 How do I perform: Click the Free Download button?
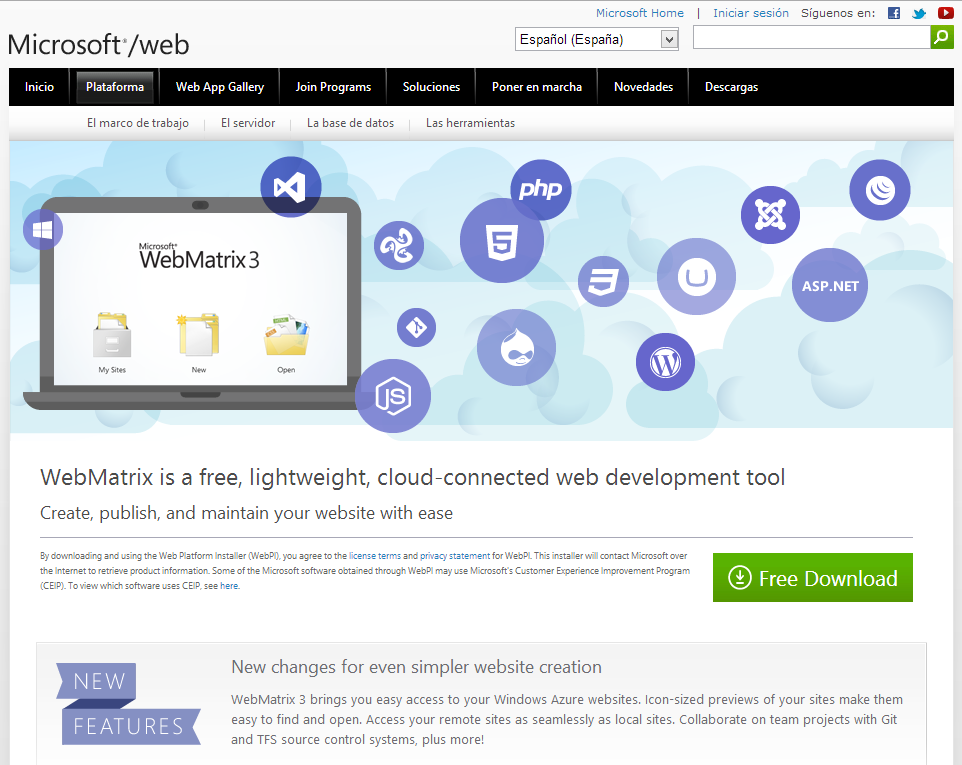tap(812, 578)
